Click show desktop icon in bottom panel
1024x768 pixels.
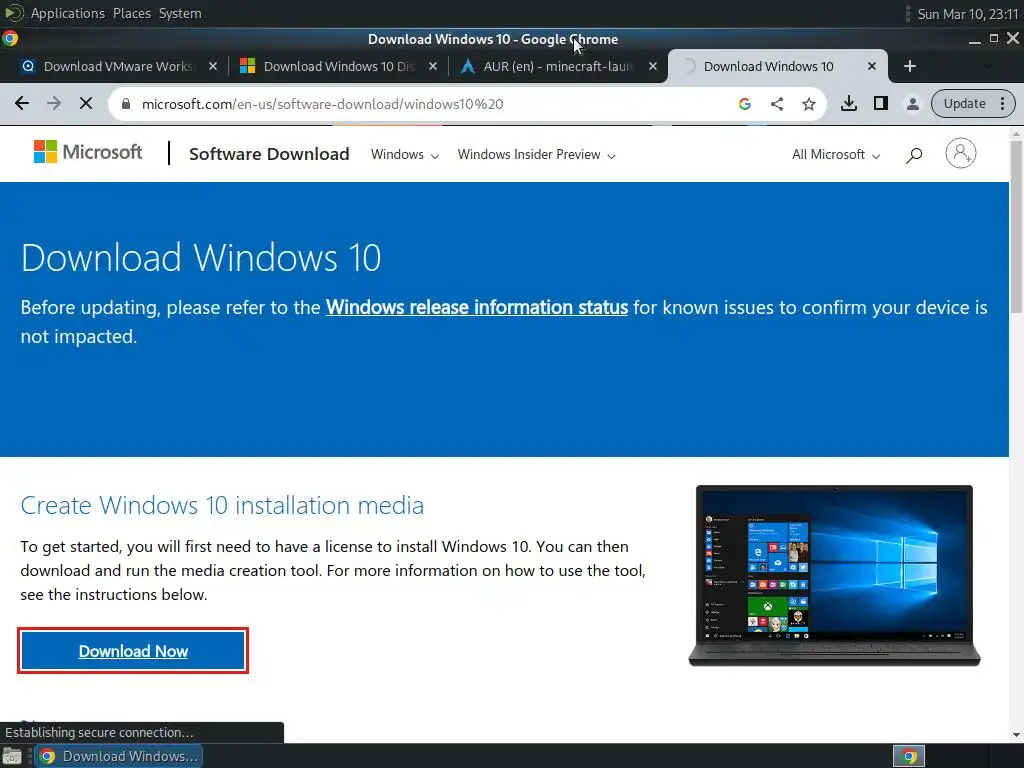pos(12,756)
